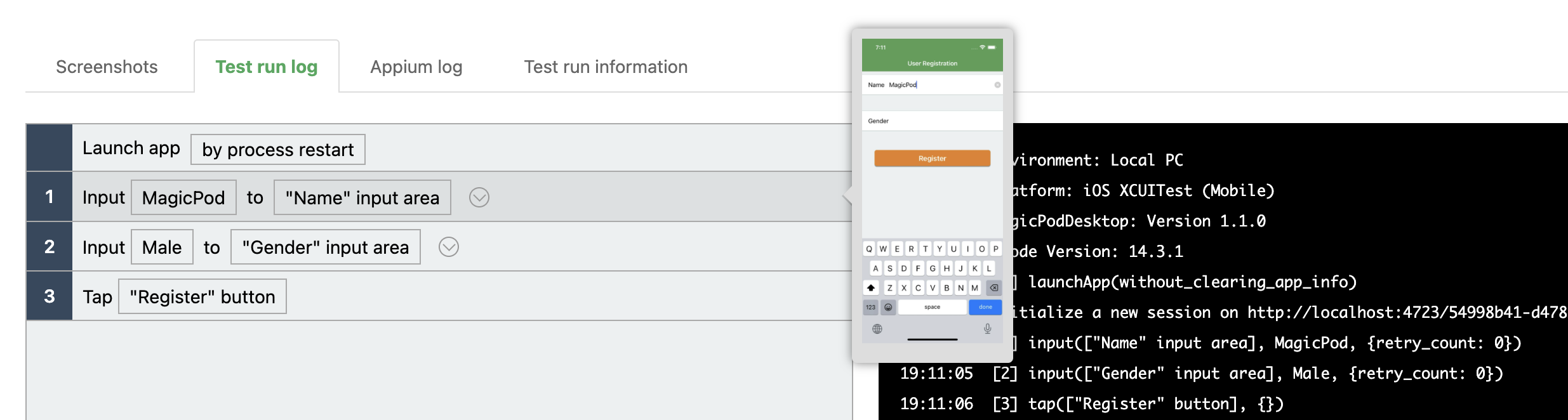Screen dimensions: 1568x420
Task: Tap the Q key on preview keyboard
Action: pyautogui.click(x=869, y=249)
